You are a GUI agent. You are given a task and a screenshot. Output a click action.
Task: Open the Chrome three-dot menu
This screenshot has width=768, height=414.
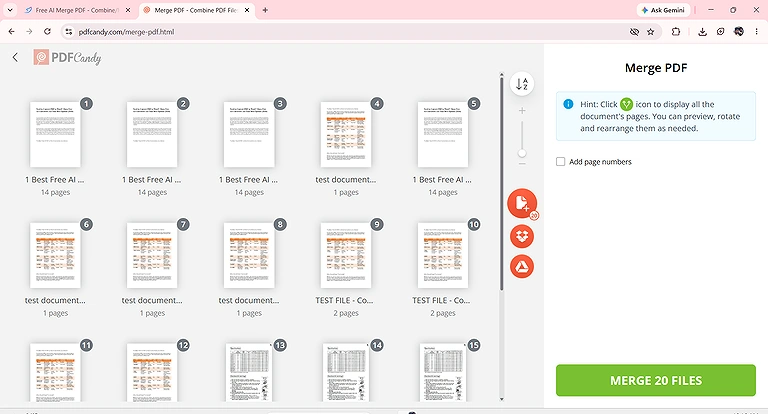pos(757,32)
